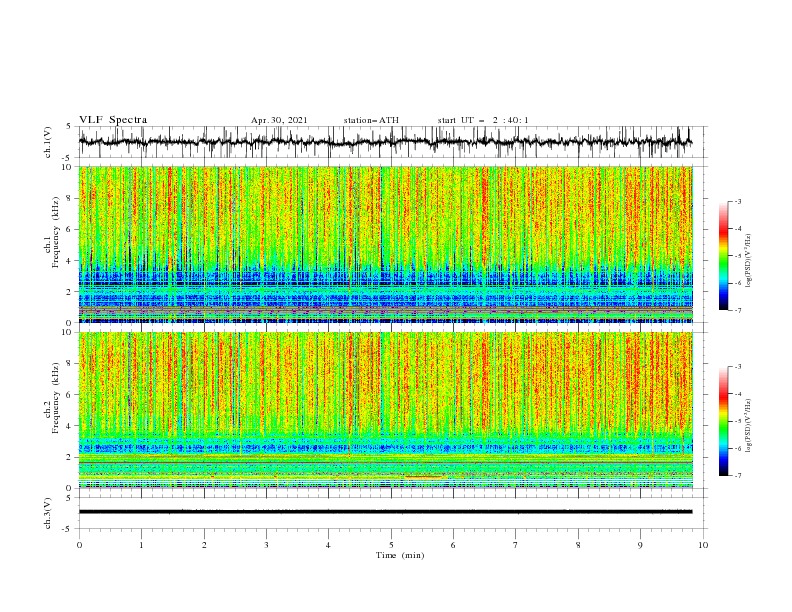The width and height of the screenshot is (792, 612).
Task: Click inside the ch.2 spectrogram panel
Action: pos(385,410)
